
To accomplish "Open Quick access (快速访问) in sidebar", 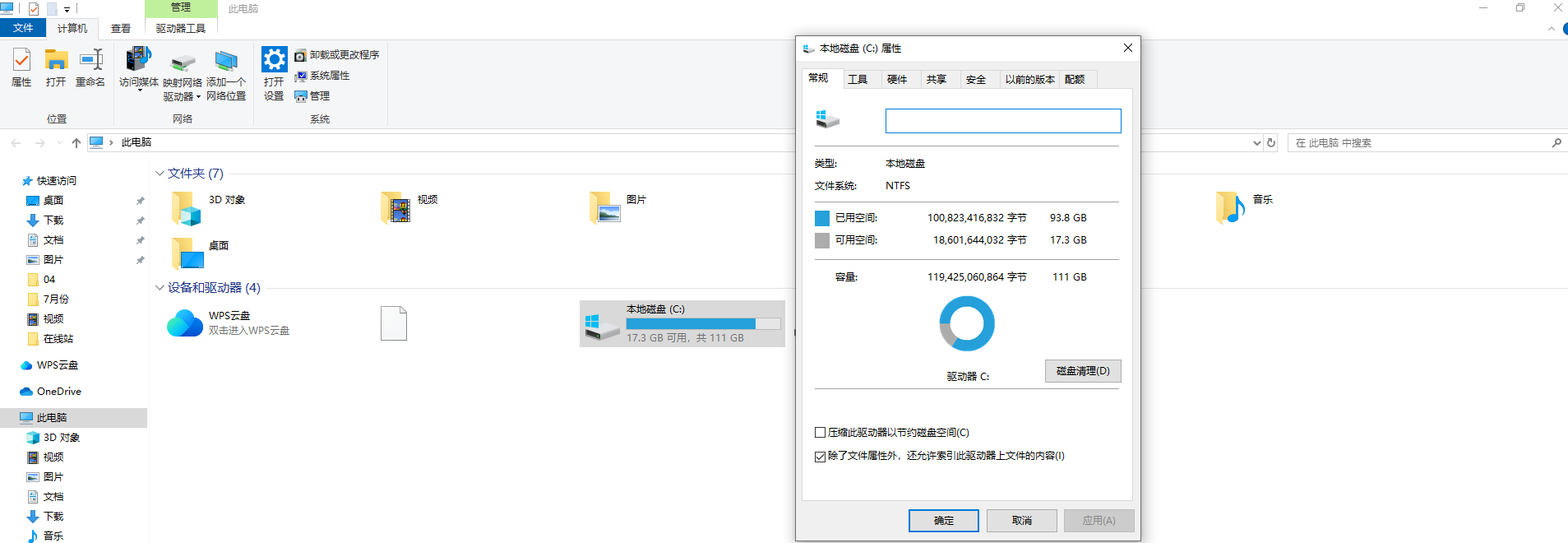I will pyautogui.click(x=57, y=181).
